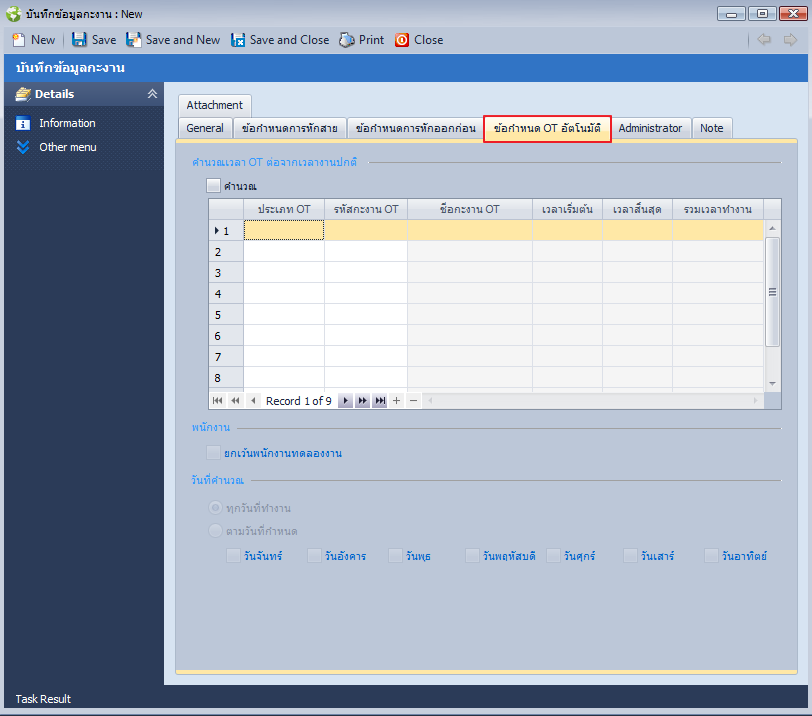
Task: Click the Save floppy disk icon
Action: pos(79,40)
